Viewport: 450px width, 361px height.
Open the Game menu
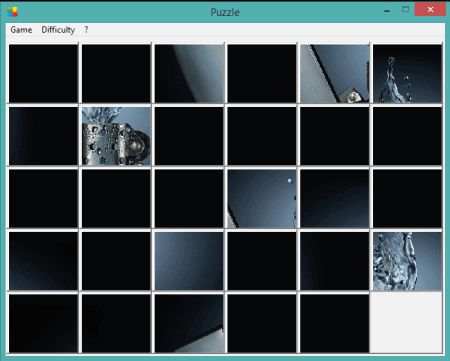(x=21, y=30)
